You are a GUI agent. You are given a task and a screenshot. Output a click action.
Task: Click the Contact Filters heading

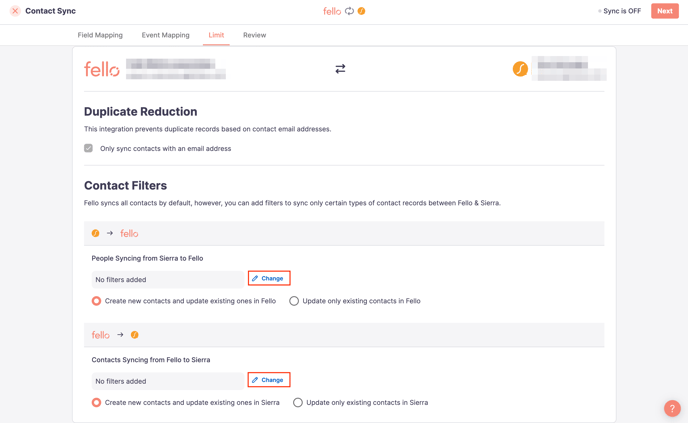click(x=125, y=186)
